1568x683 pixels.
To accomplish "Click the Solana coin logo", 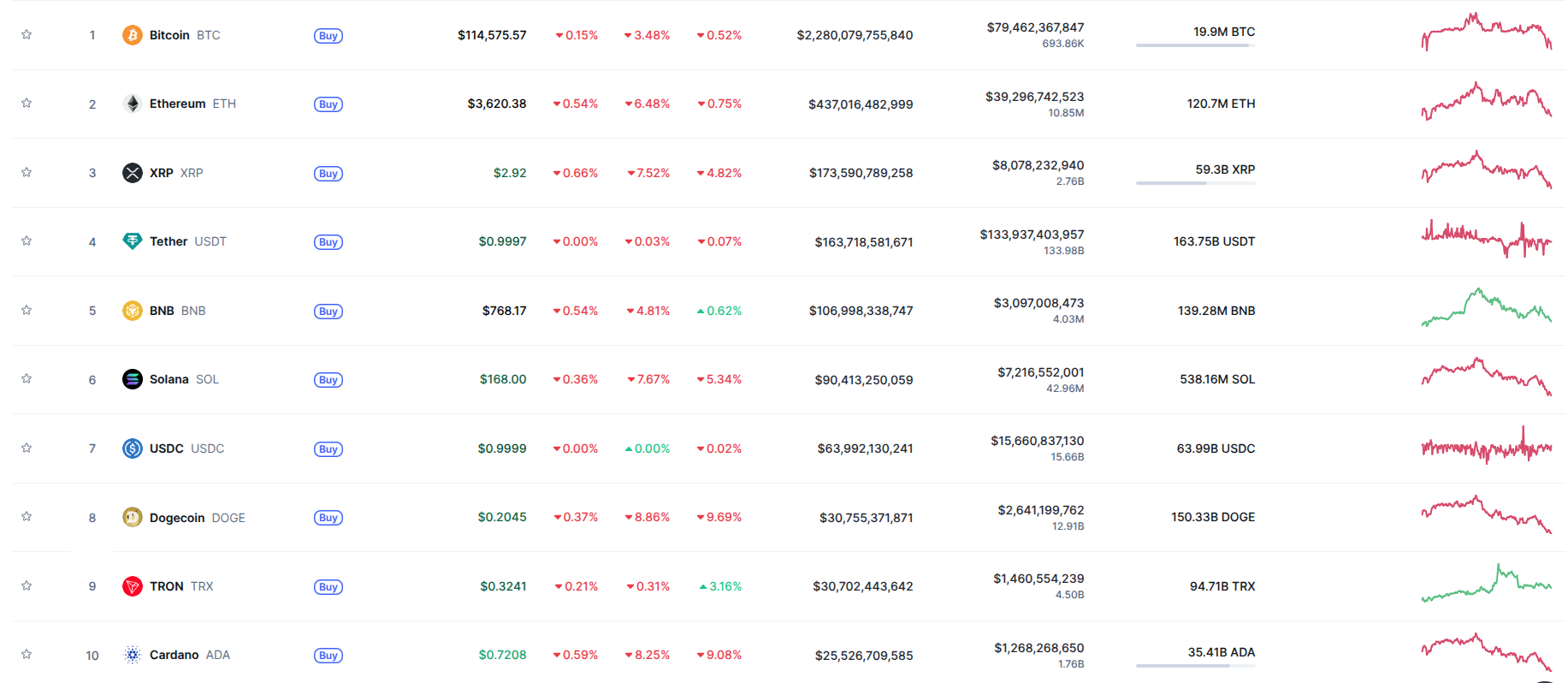I will pyautogui.click(x=132, y=379).
